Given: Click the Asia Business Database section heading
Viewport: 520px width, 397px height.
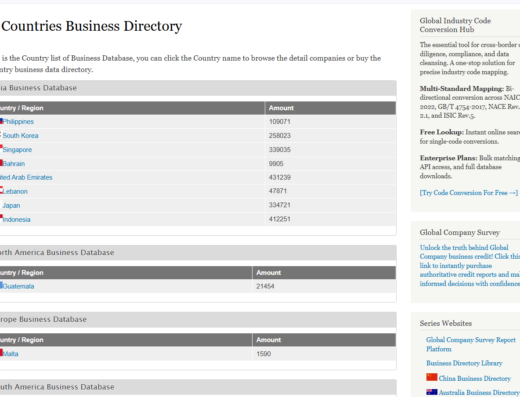Looking at the screenshot, I should pos(38,88).
